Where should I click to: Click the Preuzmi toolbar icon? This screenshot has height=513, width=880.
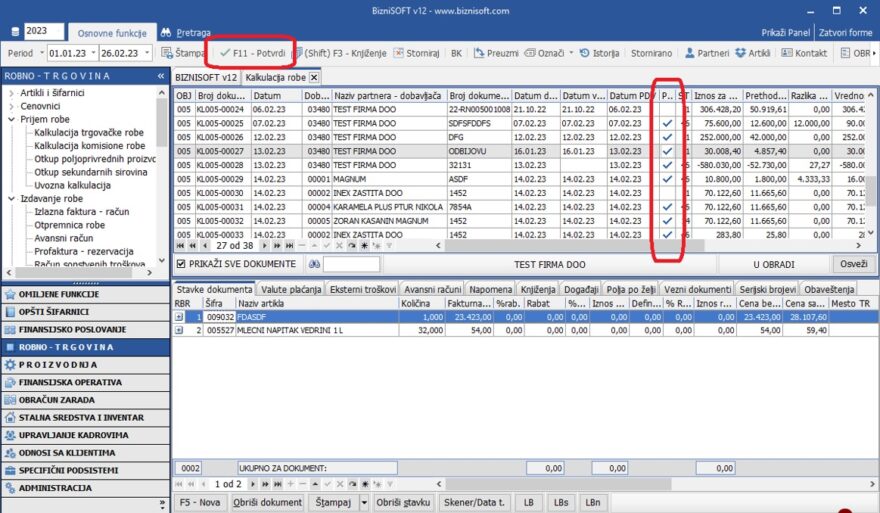click(497, 52)
